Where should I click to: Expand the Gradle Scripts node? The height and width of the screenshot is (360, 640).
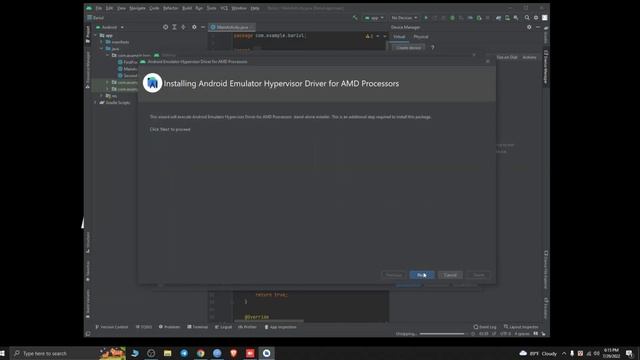(x=96, y=102)
